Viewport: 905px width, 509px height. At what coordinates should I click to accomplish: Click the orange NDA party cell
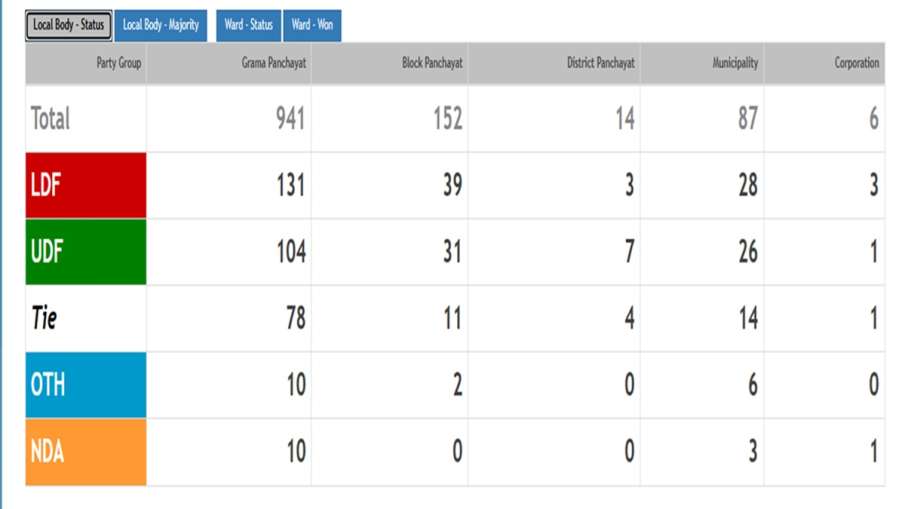click(x=86, y=451)
